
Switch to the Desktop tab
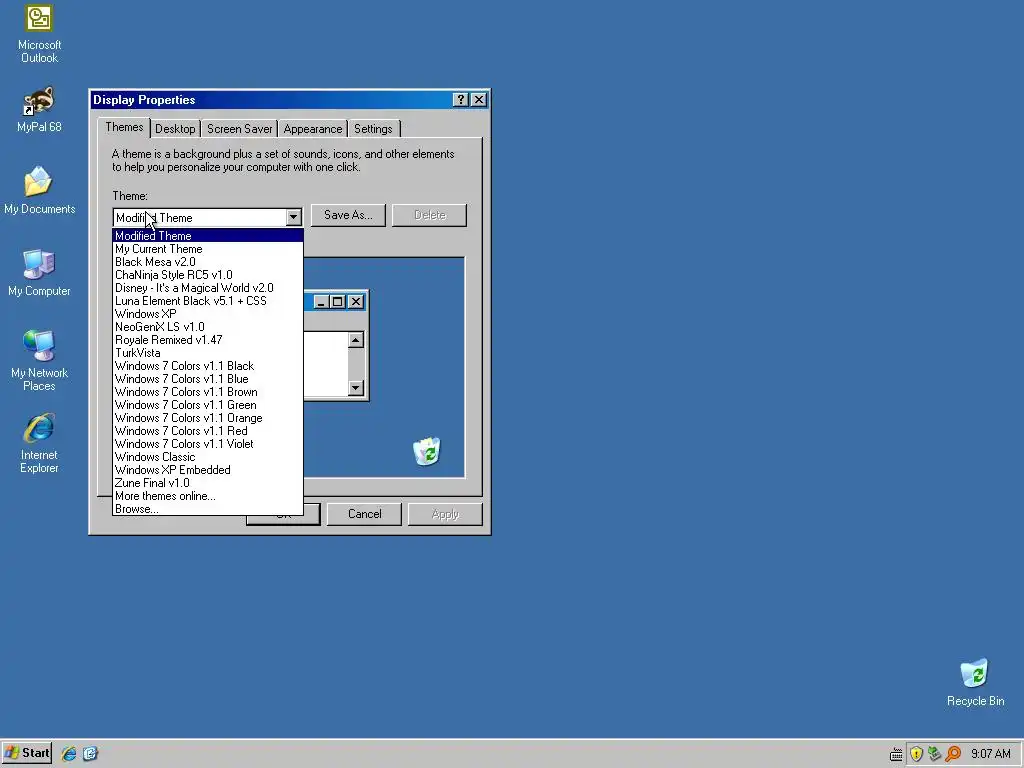tap(175, 129)
